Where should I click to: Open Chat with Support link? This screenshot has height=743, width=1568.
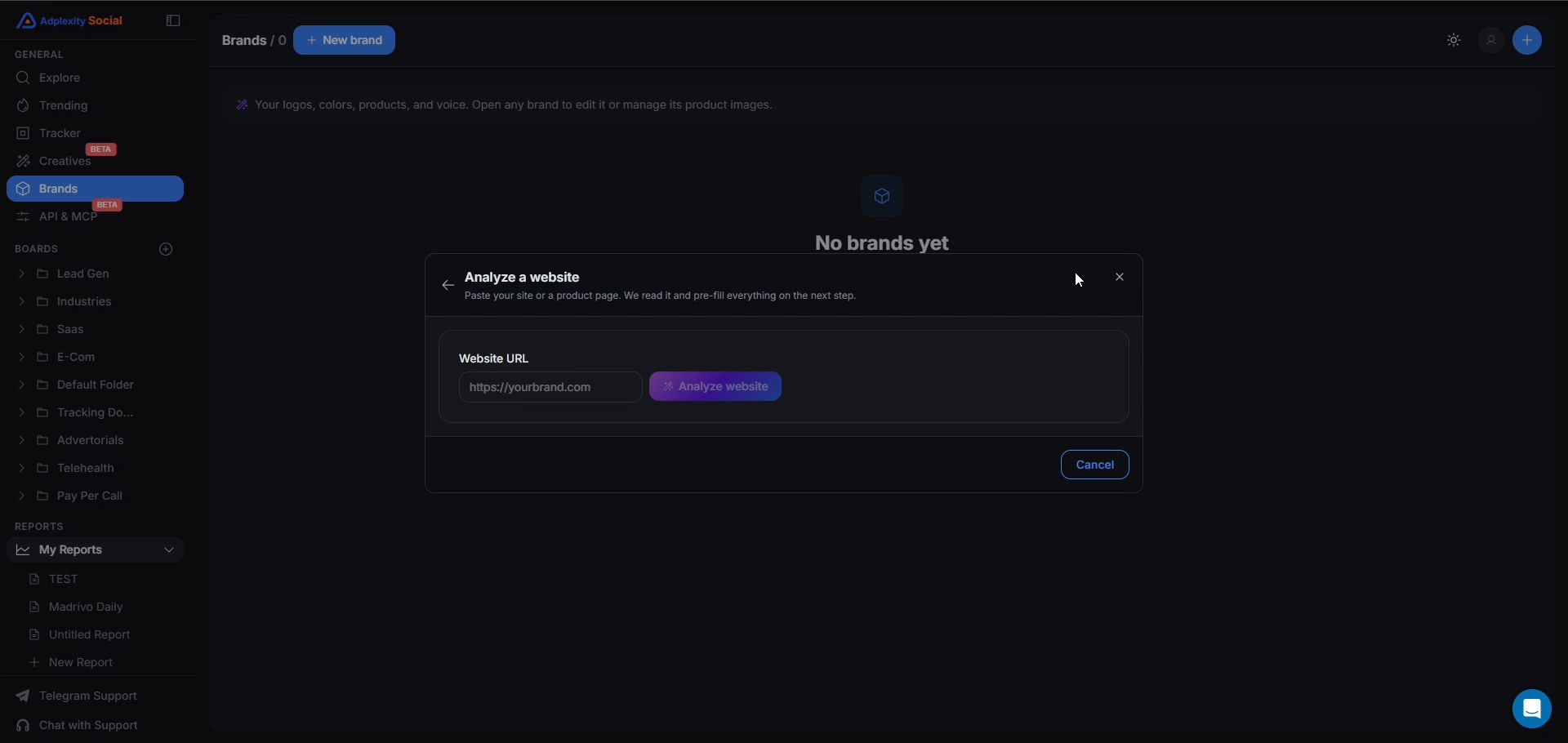click(78, 725)
